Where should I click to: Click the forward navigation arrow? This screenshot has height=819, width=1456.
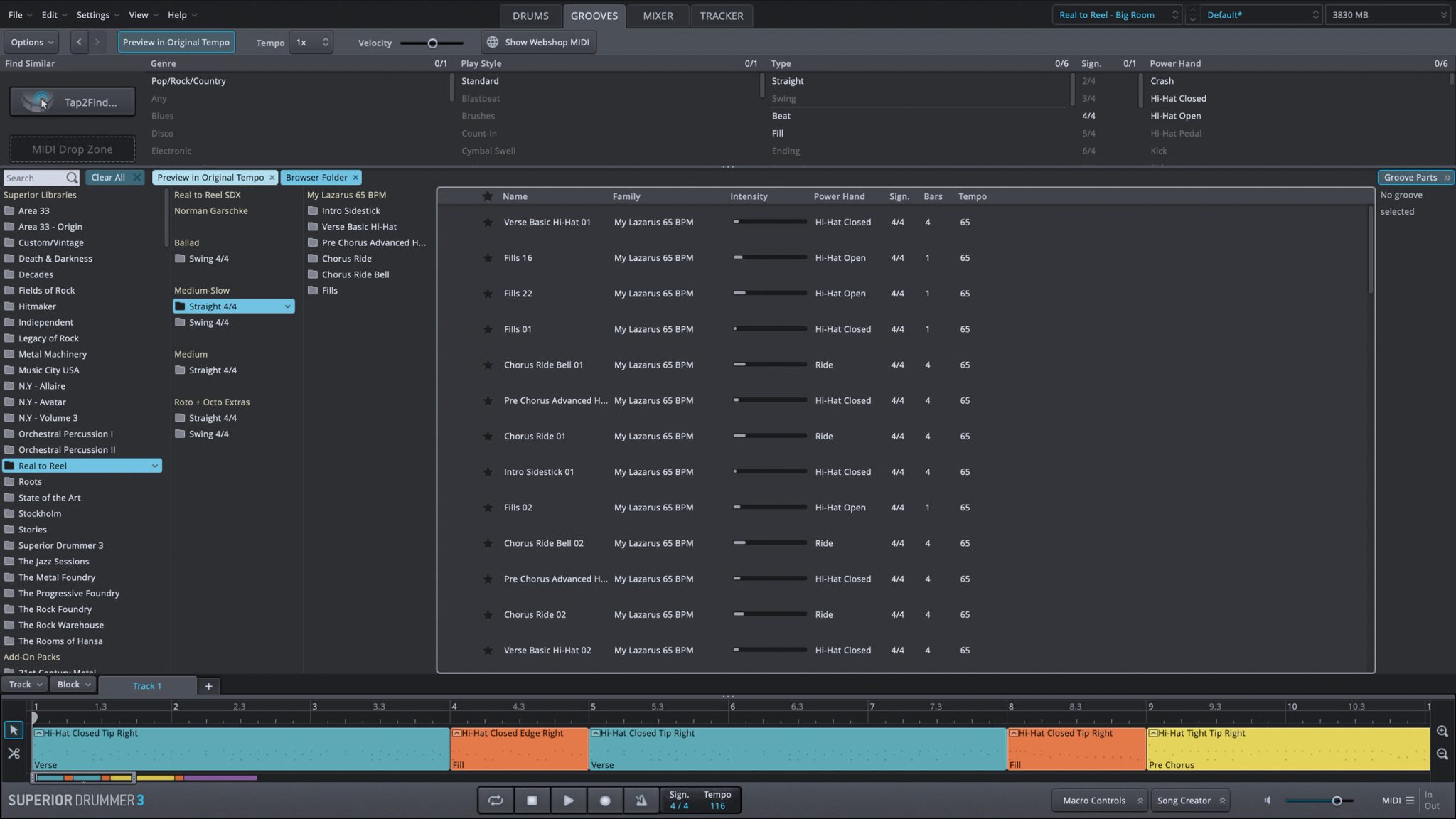pos(97,42)
